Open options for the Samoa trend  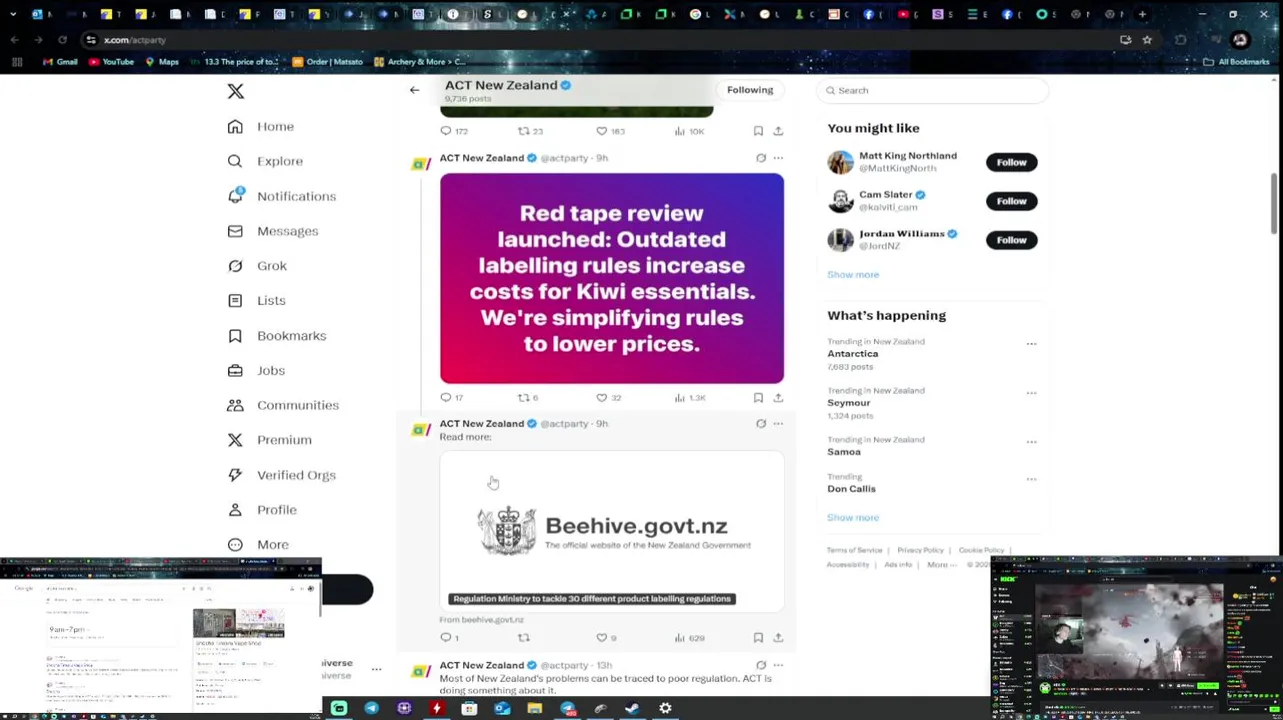[1031, 442]
